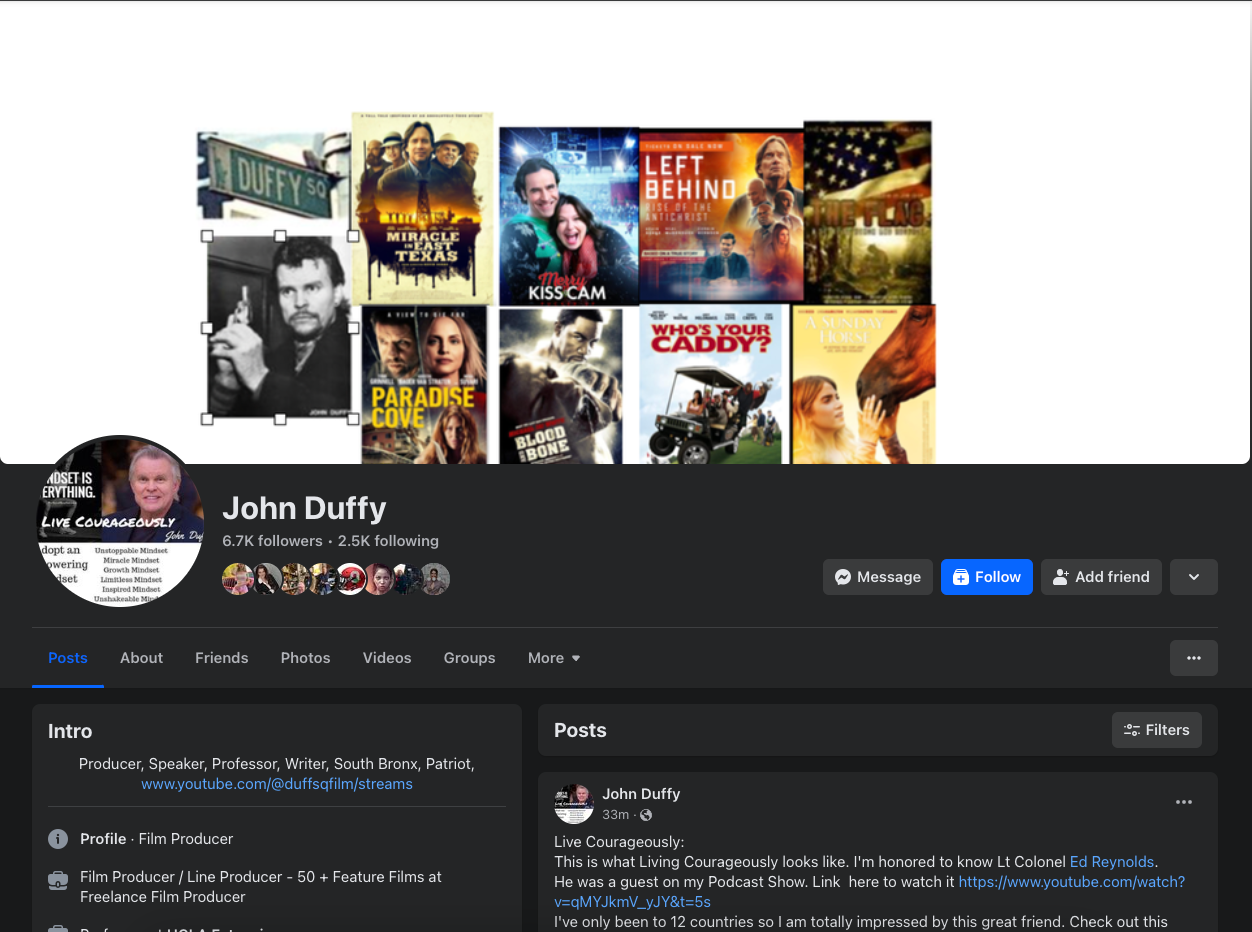This screenshot has height=932, width=1252.
Task: Open the three-dot menu in tab bar
Action: [1193, 658]
